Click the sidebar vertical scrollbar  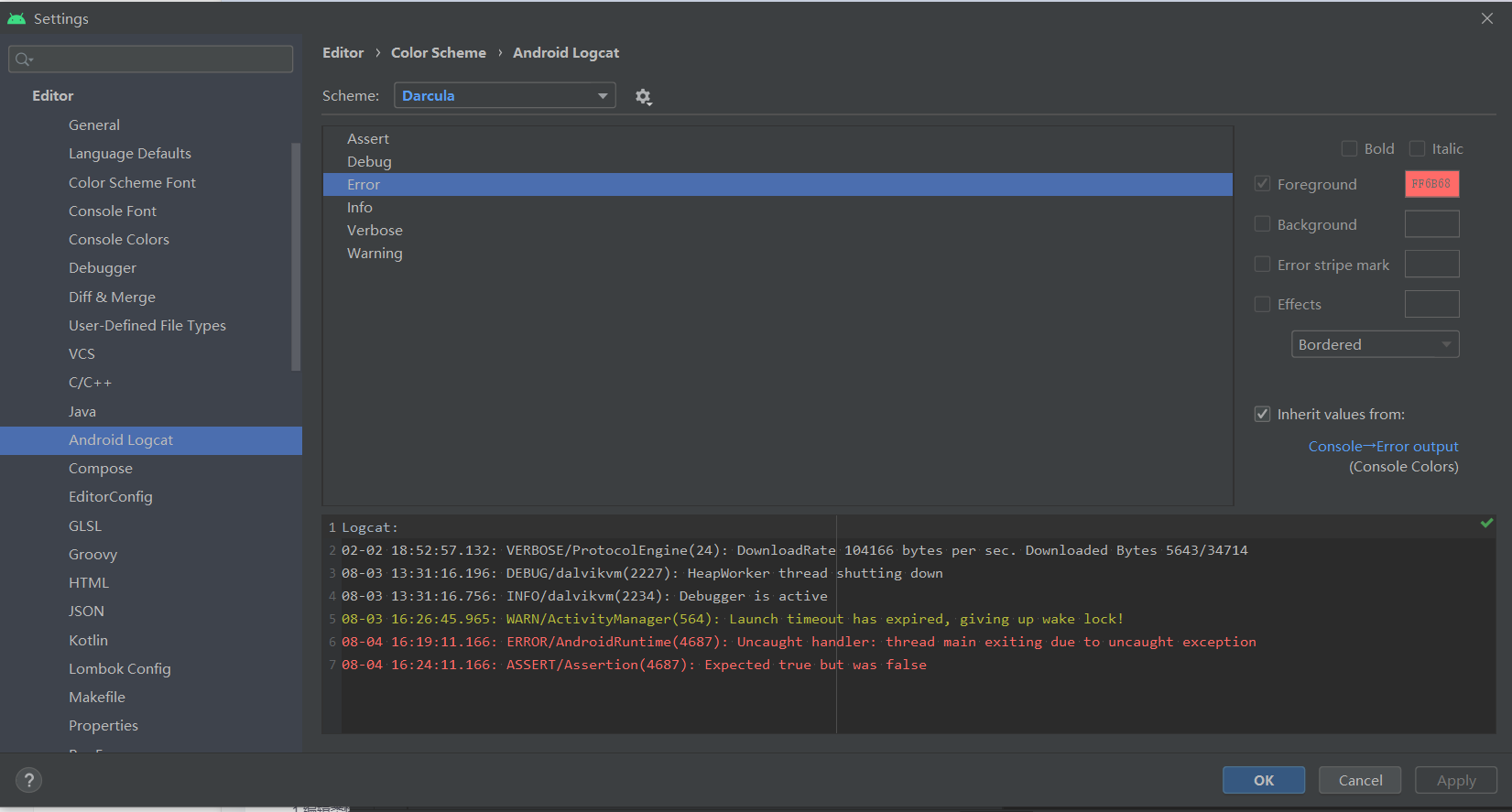tap(296, 256)
